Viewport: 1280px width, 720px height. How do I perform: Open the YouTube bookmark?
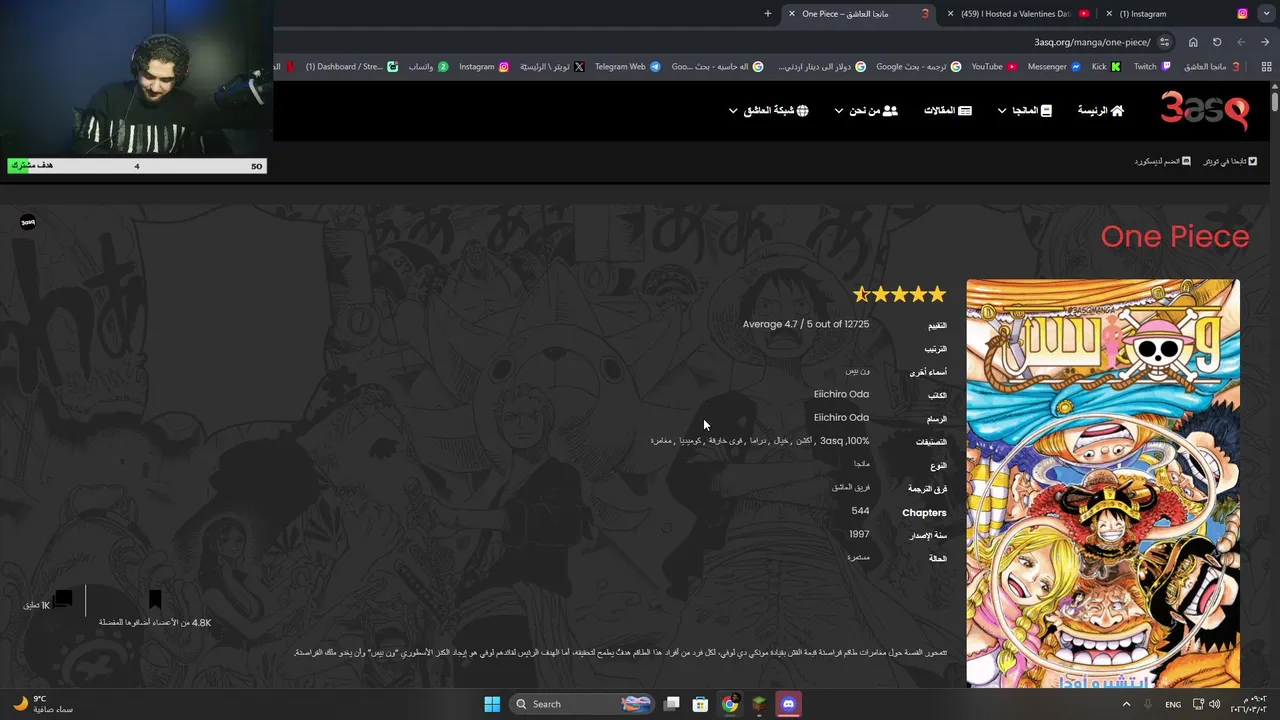[x=994, y=67]
